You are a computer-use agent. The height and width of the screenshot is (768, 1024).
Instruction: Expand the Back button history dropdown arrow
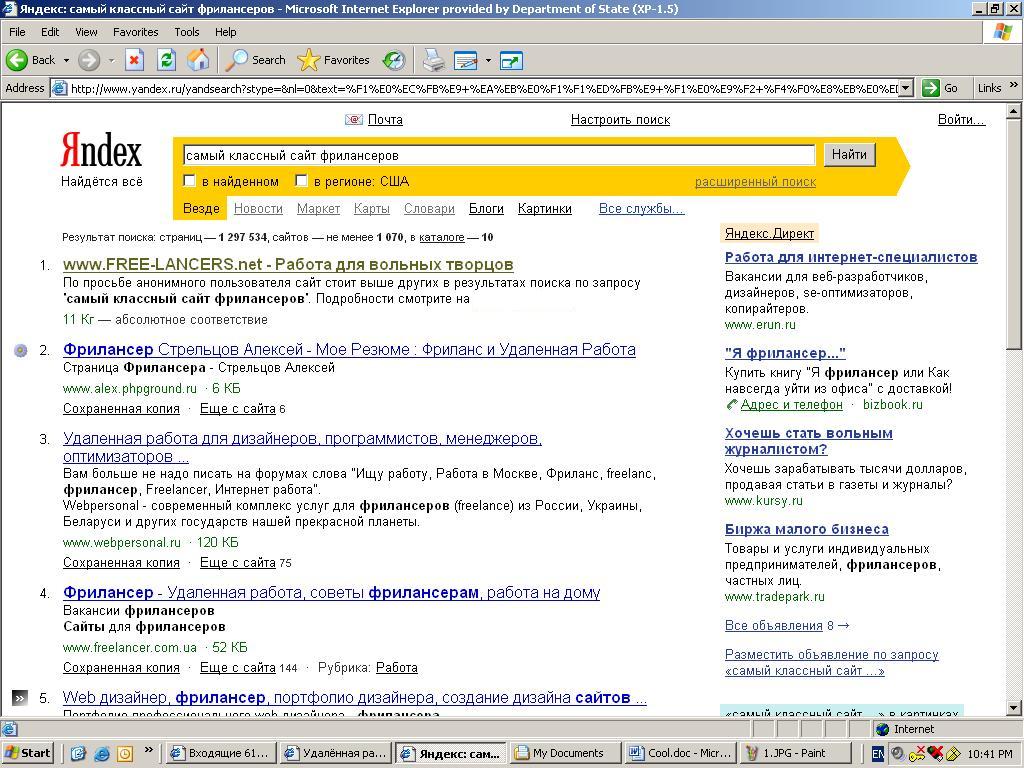coord(67,60)
